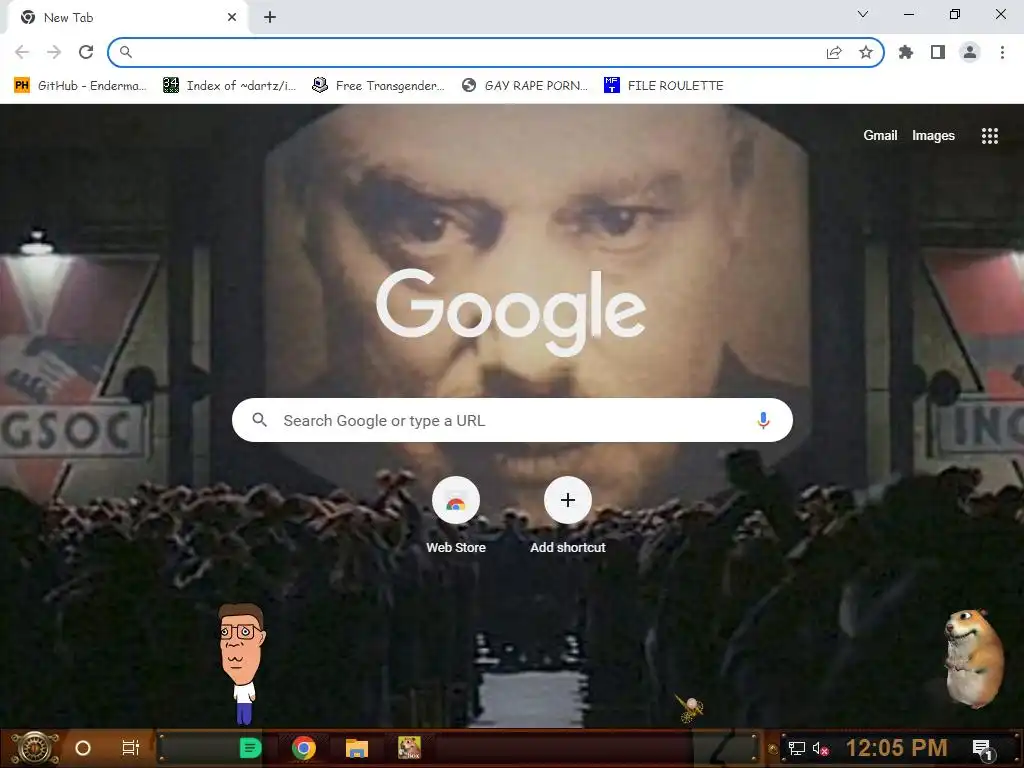The image size is (1024, 768).
Task: Open the tab search chevron
Action: [x=863, y=14]
